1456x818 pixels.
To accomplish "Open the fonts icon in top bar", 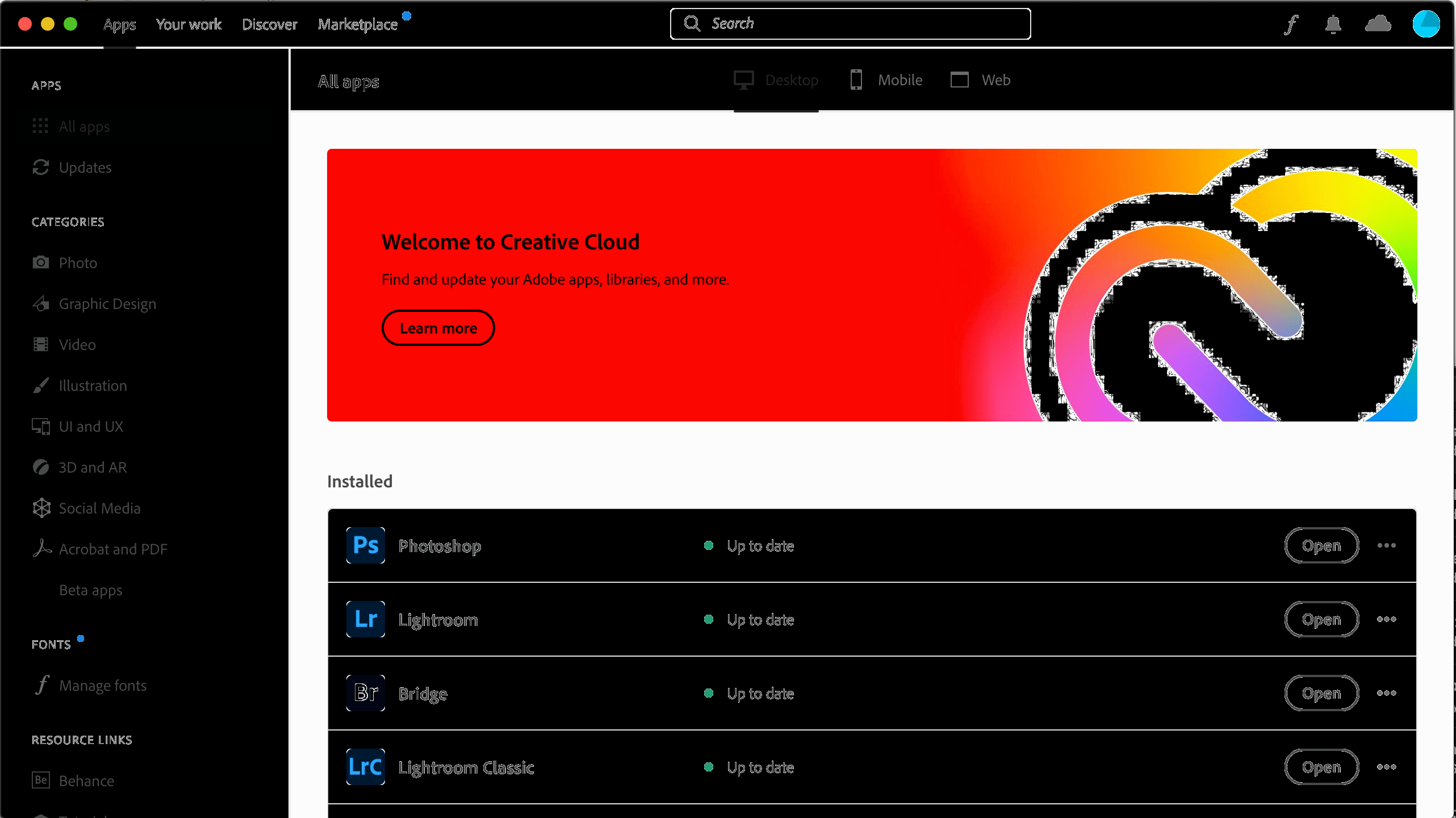I will (1291, 24).
